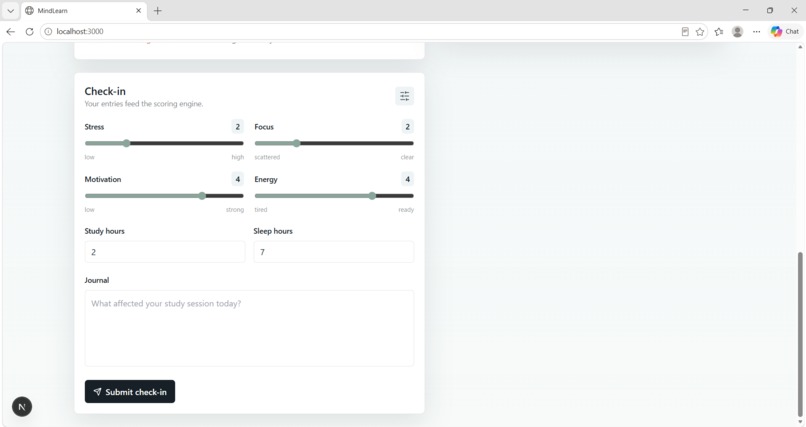This screenshot has width=806, height=427.
Task: View site information icon in address bar
Action: [48, 31]
